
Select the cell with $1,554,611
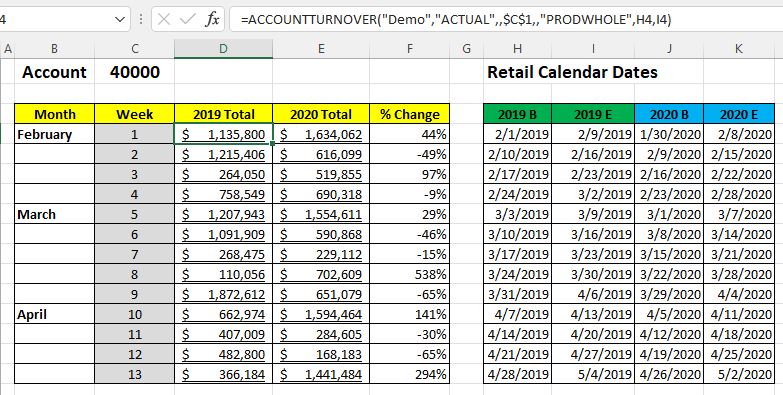point(321,214)
